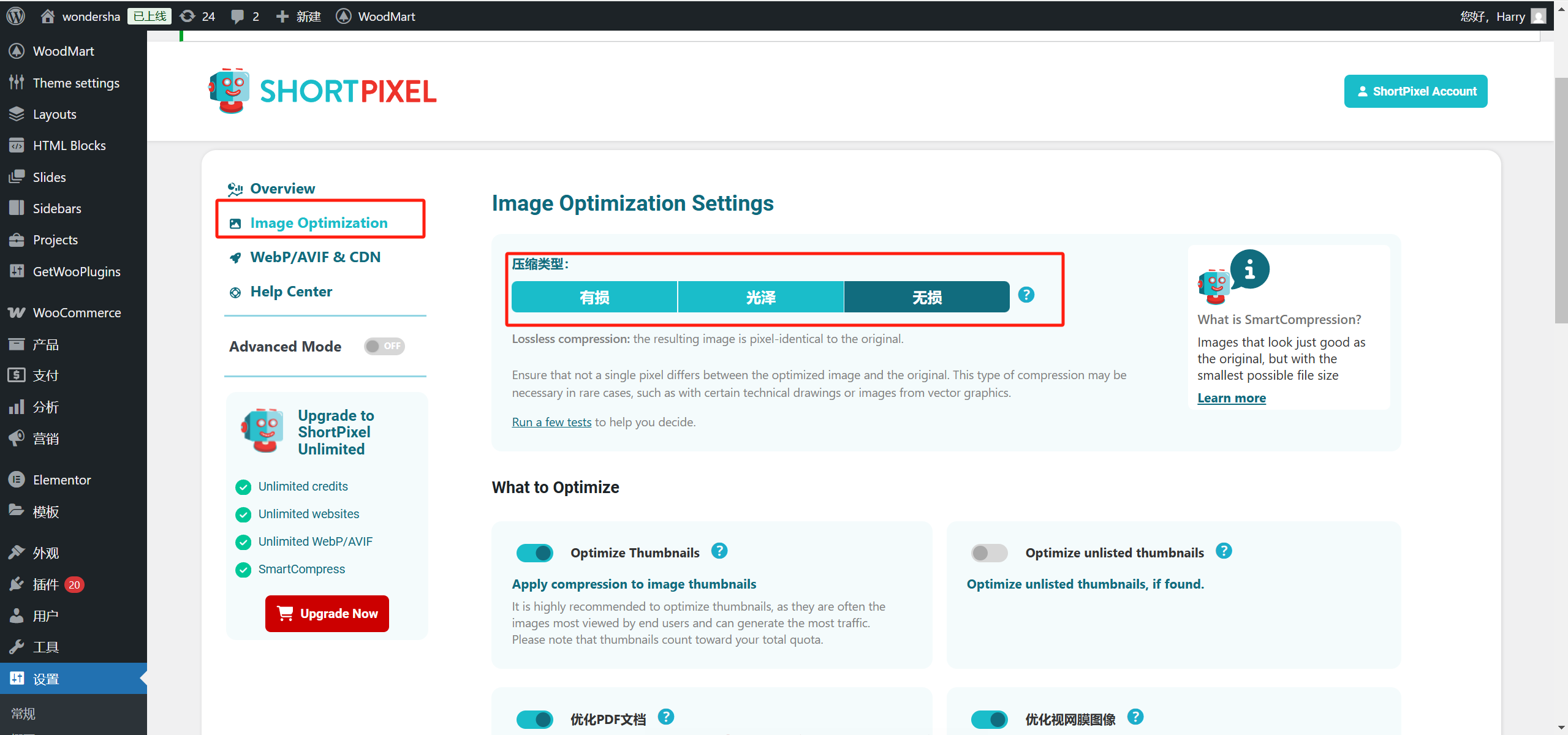This screenshot has width=1568, height=735.
Task: Expand the WooCommerce sidebar menu
Action: 77,313
